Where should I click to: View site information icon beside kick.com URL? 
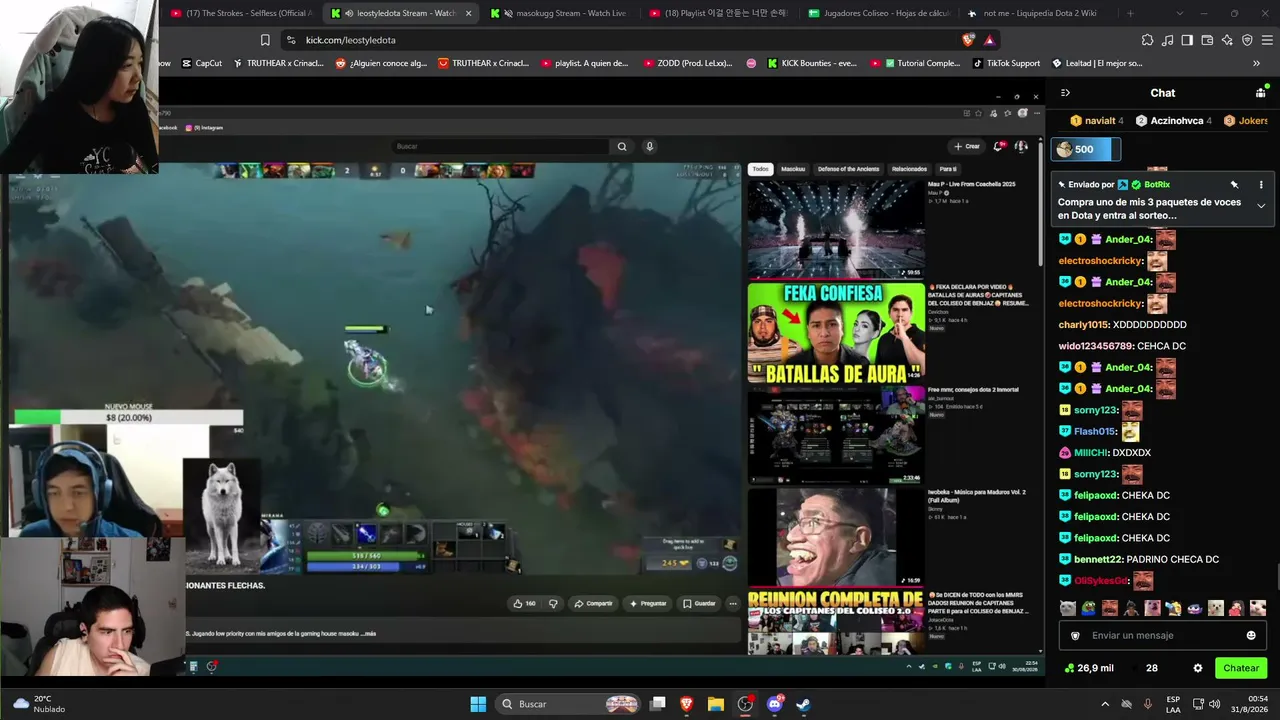(290, 40)
